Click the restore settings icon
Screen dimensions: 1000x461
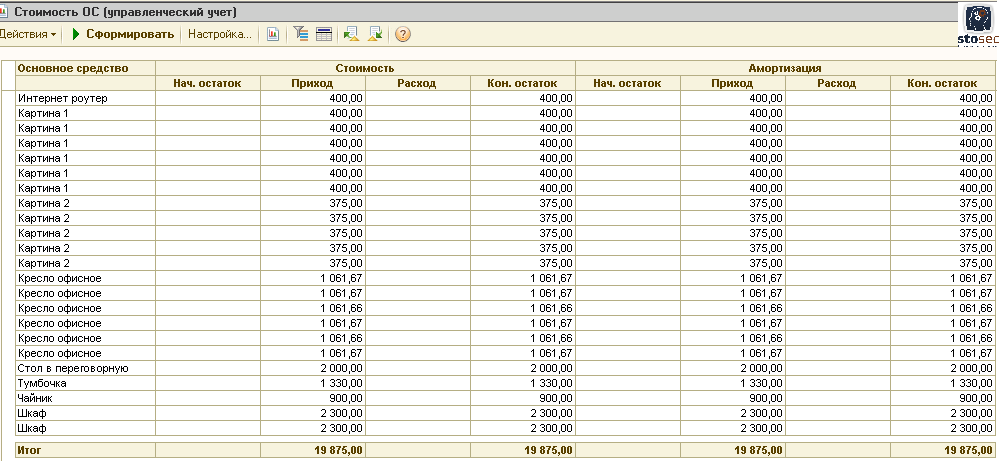coord(351,34)
